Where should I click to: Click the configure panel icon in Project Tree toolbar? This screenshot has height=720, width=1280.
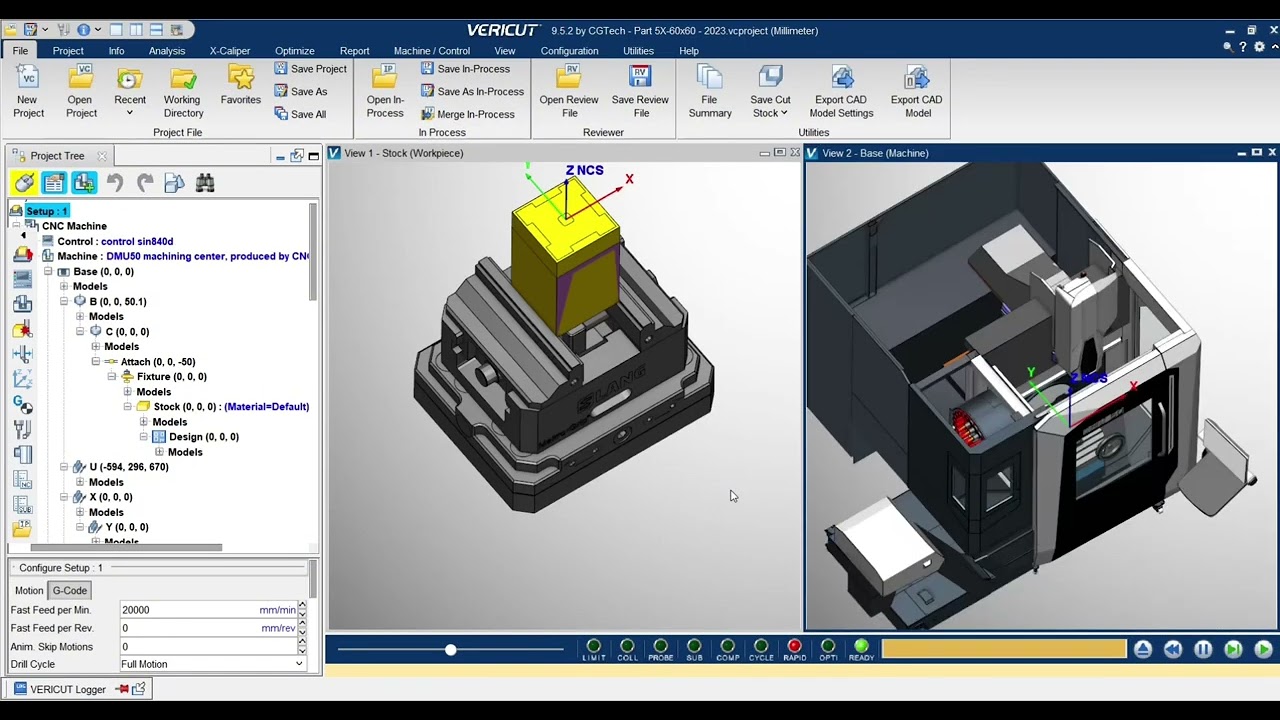[54, 183]
